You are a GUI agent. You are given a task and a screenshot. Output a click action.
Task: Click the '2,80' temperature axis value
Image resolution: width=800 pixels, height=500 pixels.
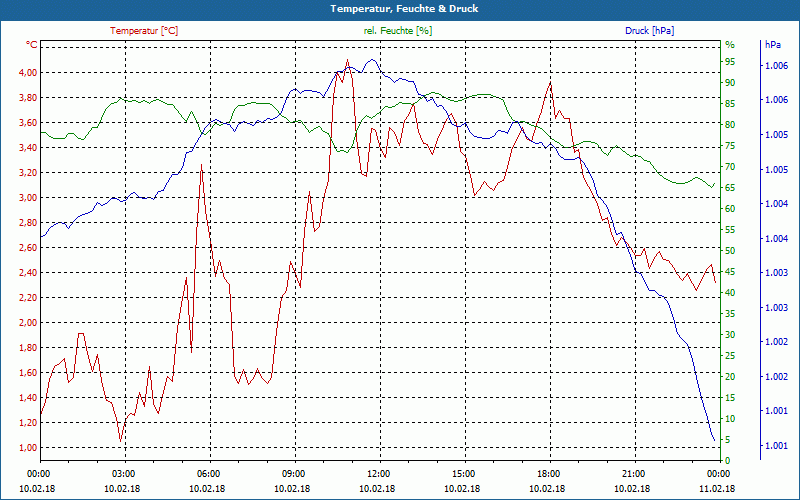click(x=29, y=222)
